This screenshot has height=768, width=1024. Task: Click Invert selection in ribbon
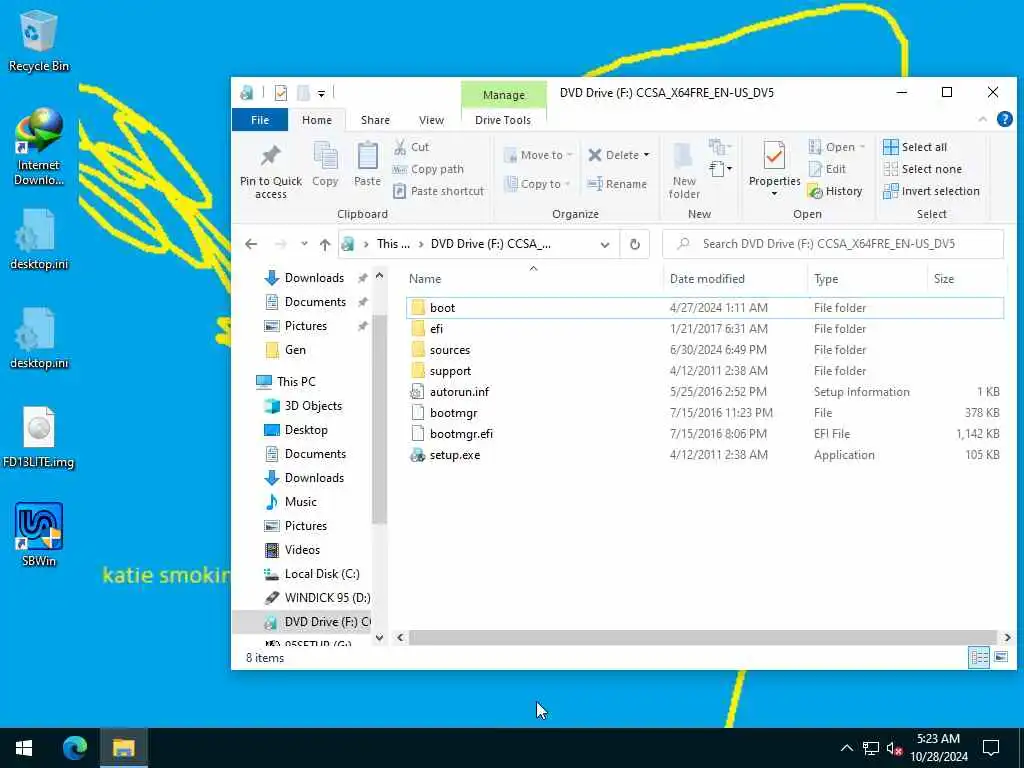[x=931, y=191]
